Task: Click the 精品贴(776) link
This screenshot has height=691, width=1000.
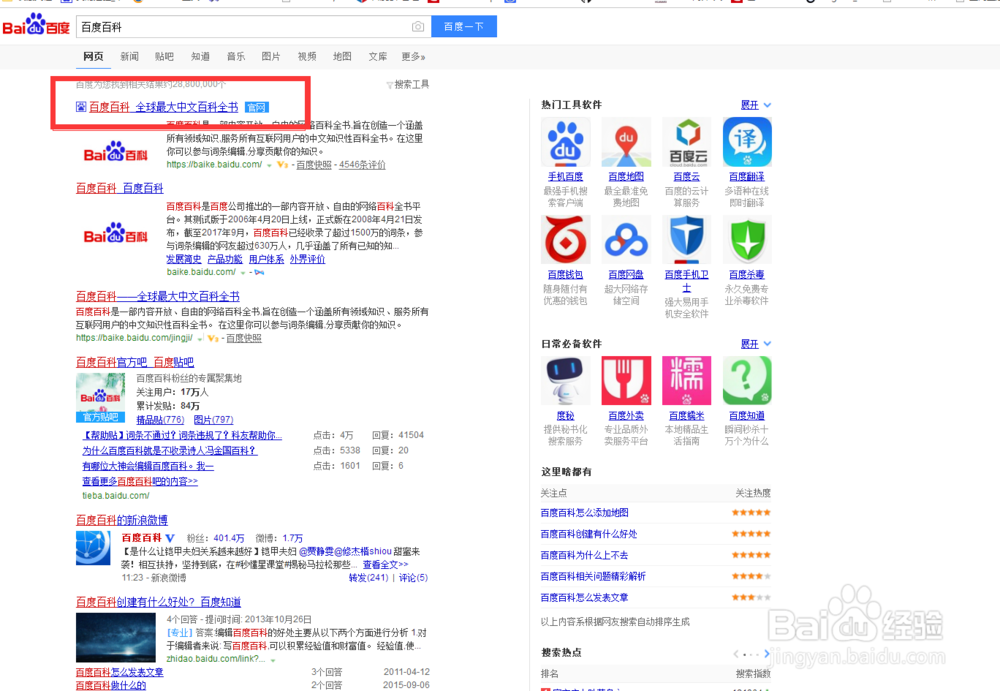Action: click(160, 420)
